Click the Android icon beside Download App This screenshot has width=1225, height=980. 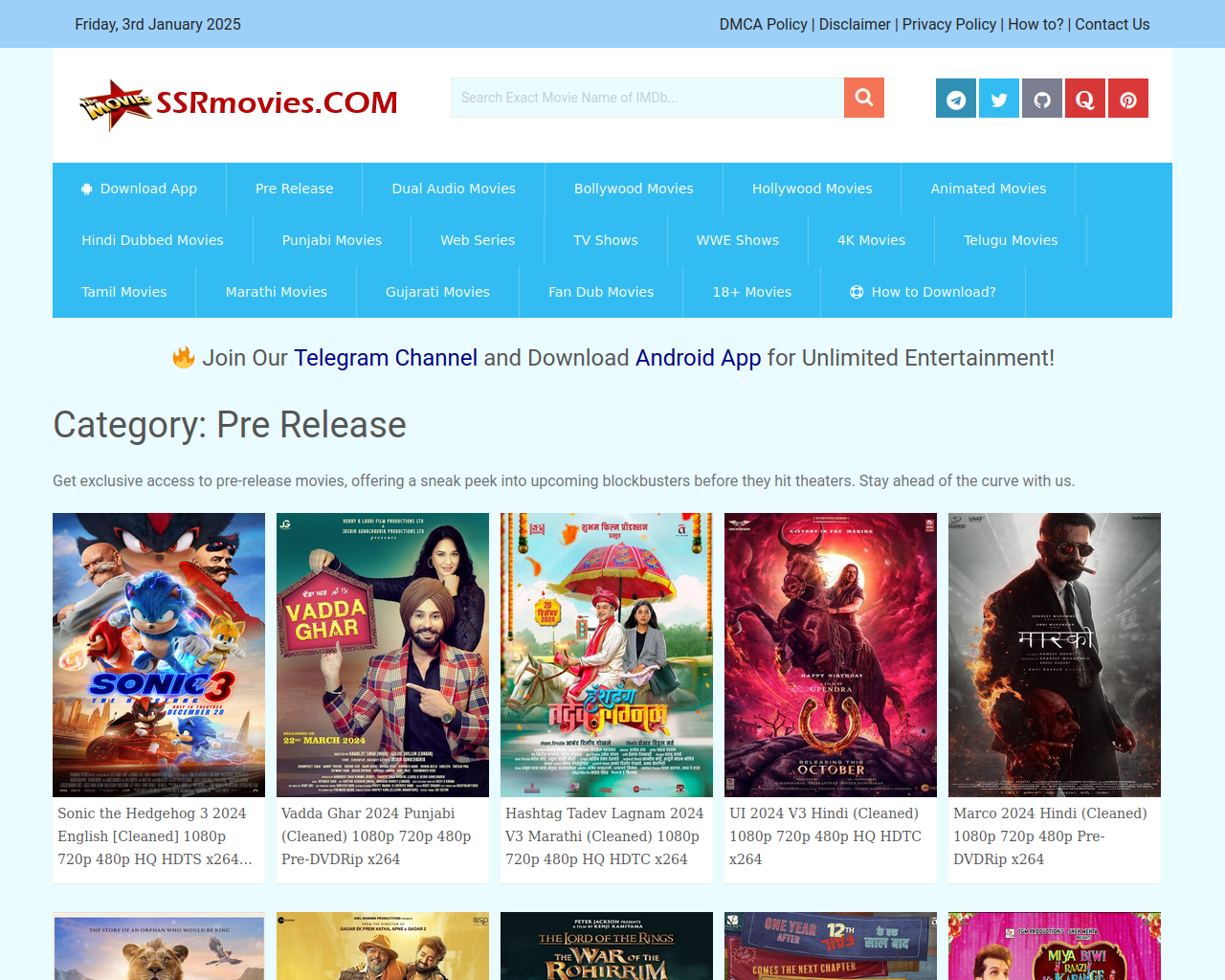coord(87,189)
